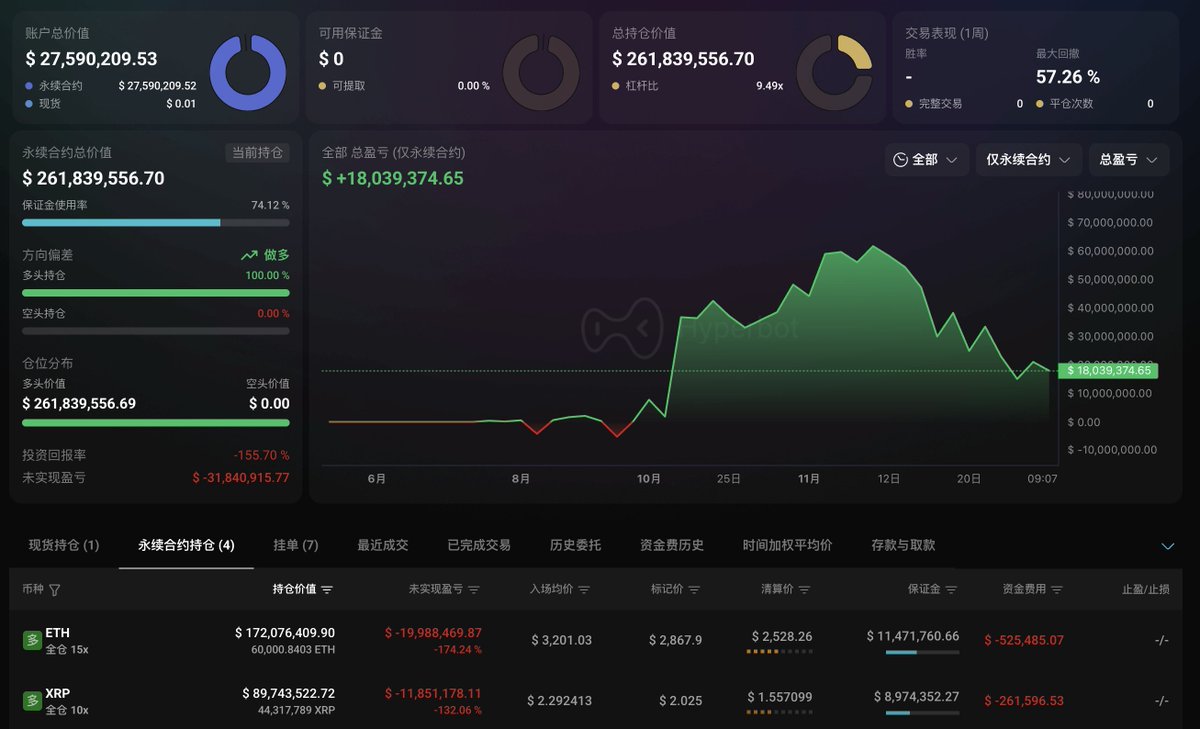Sort by 清算价 using its sort icon
The width and height of the screenshot is (1200, 729).
pos(804,590)
